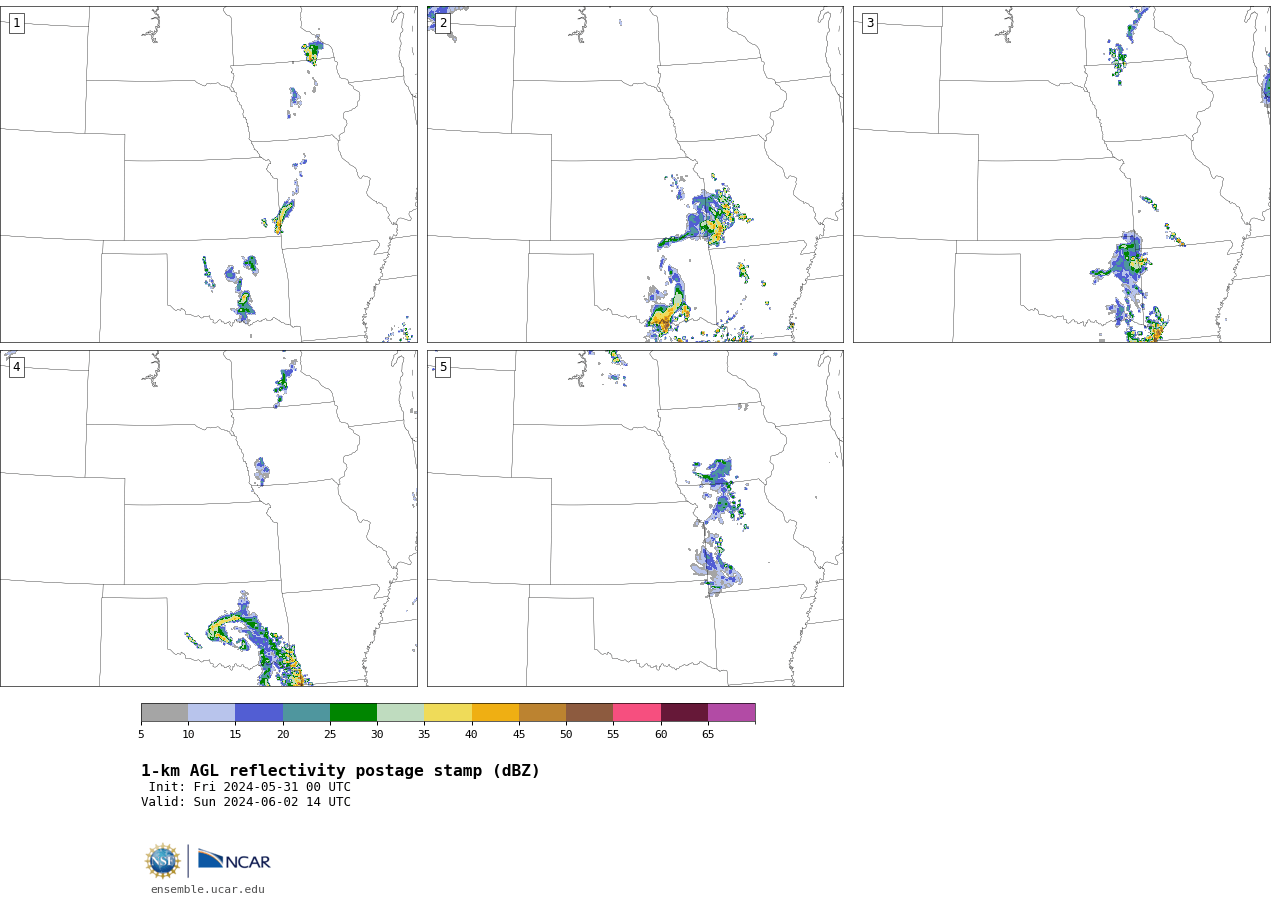Click the pale green 30-35 dBZ swatch
This screenshot has width=1280, height=901.
click(400, 713)
